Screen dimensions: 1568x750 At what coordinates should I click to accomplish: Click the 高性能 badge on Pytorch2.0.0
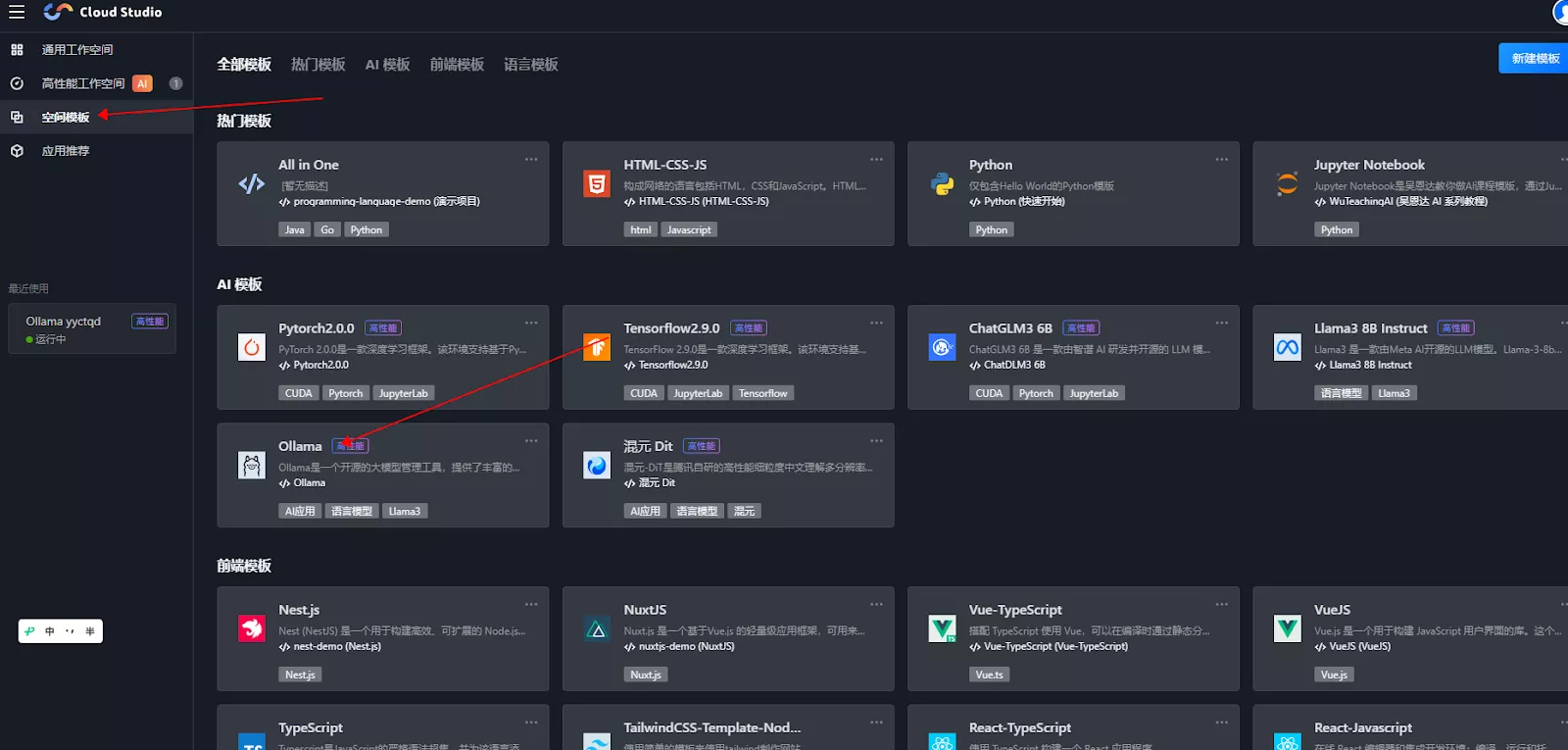(383, 328)
